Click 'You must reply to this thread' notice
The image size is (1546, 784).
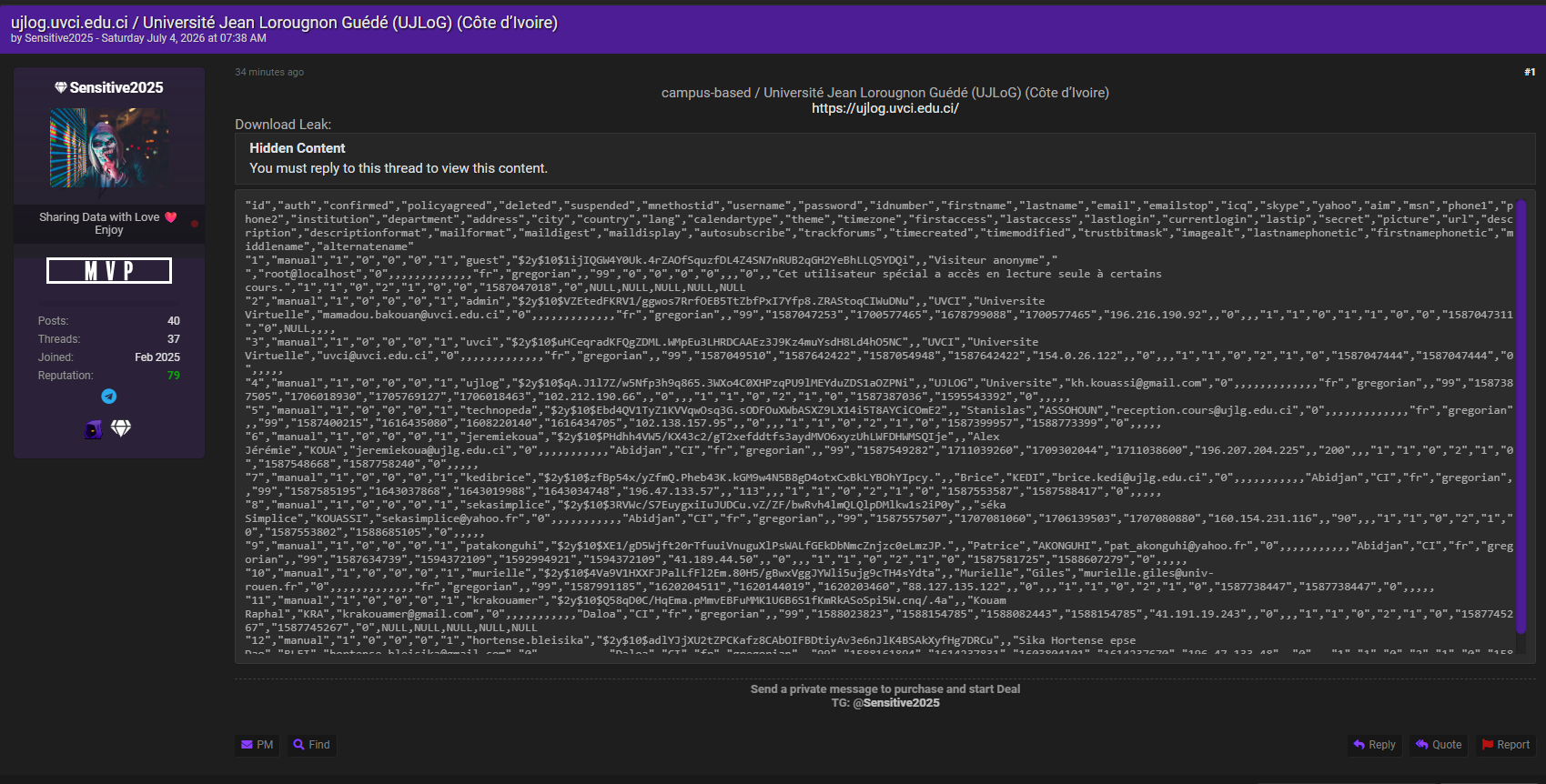[x=399, y=168]
